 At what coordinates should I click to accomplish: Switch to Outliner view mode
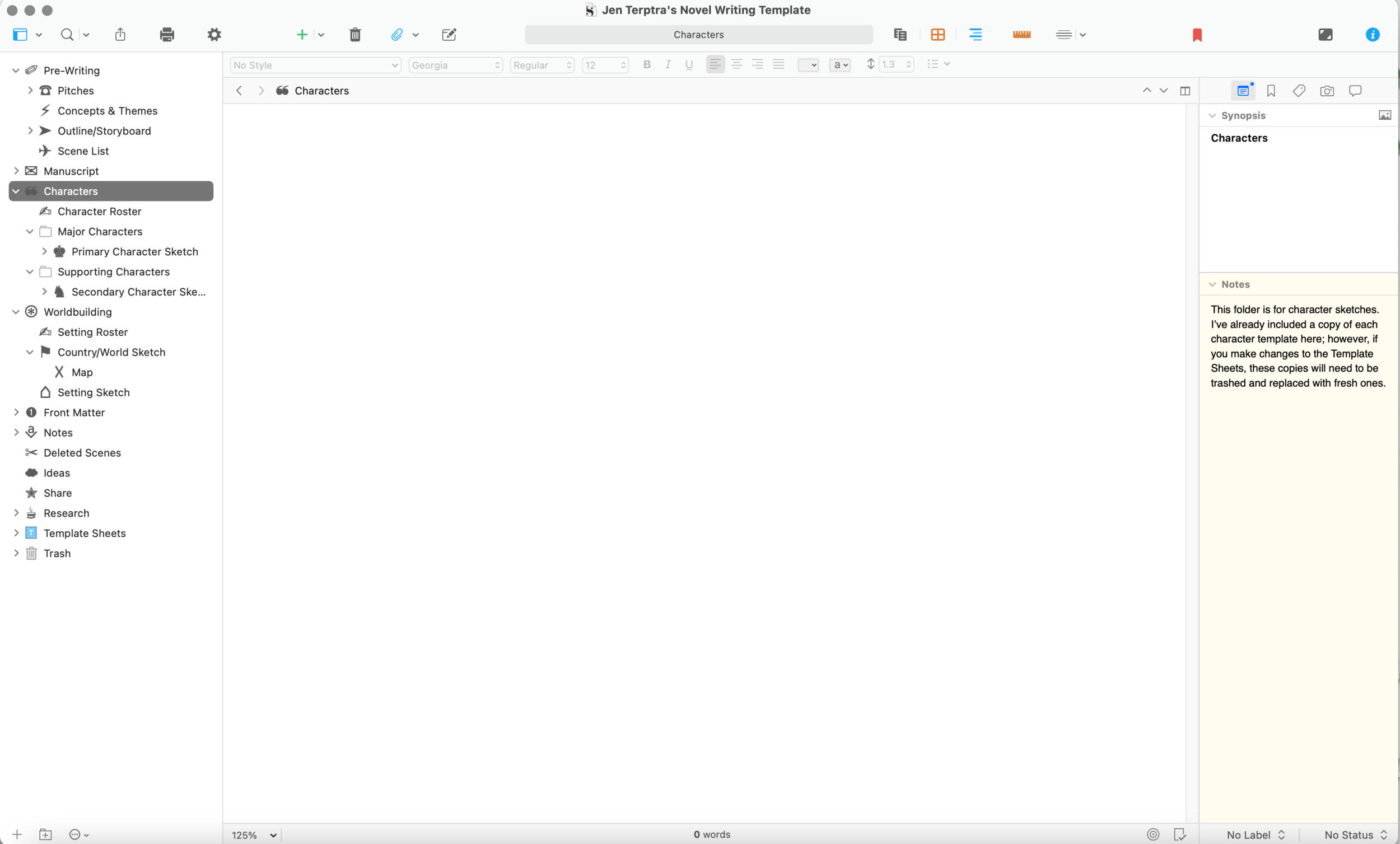point(975,35)
